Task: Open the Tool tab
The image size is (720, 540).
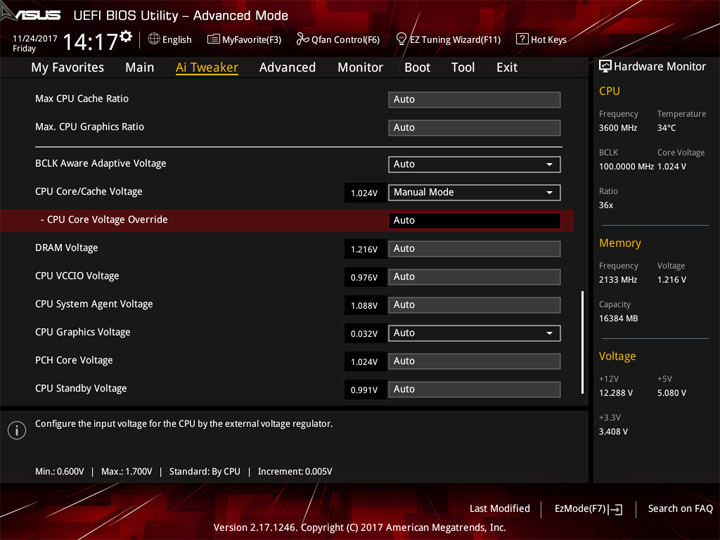Action: pyautogui.click(x=463, y=68)
